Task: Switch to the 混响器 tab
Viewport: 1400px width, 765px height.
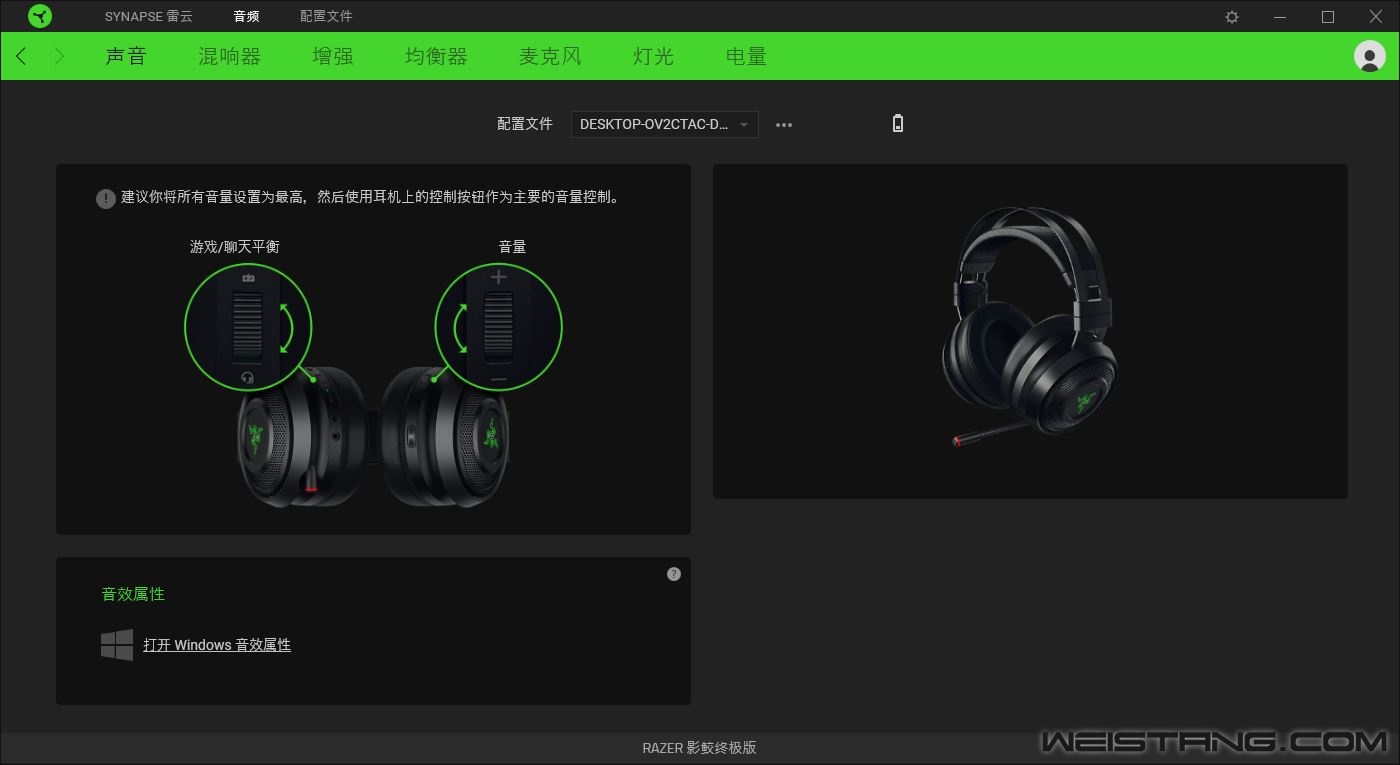Action: click(x=229, y=56)
